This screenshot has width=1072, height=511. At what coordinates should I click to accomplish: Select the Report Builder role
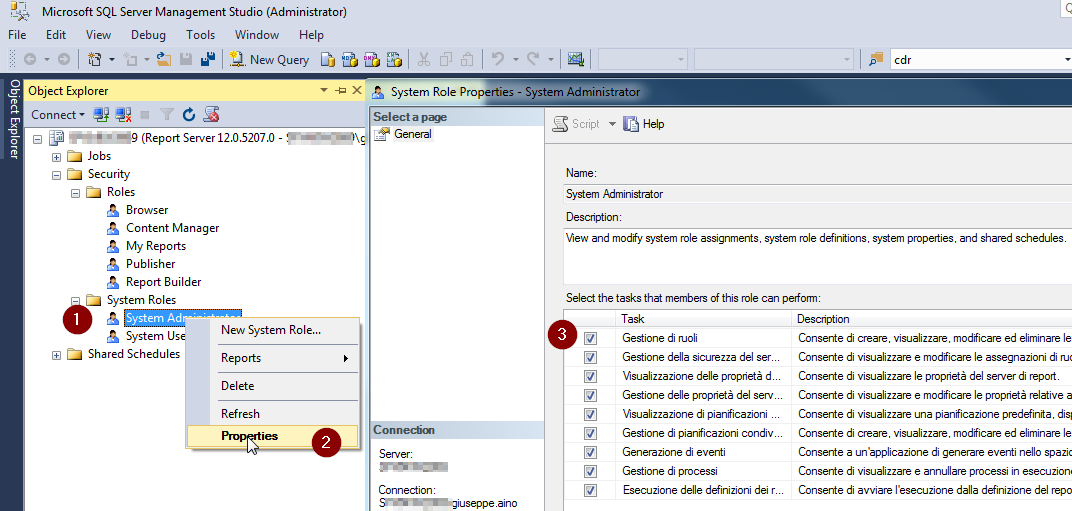[163, 282]
